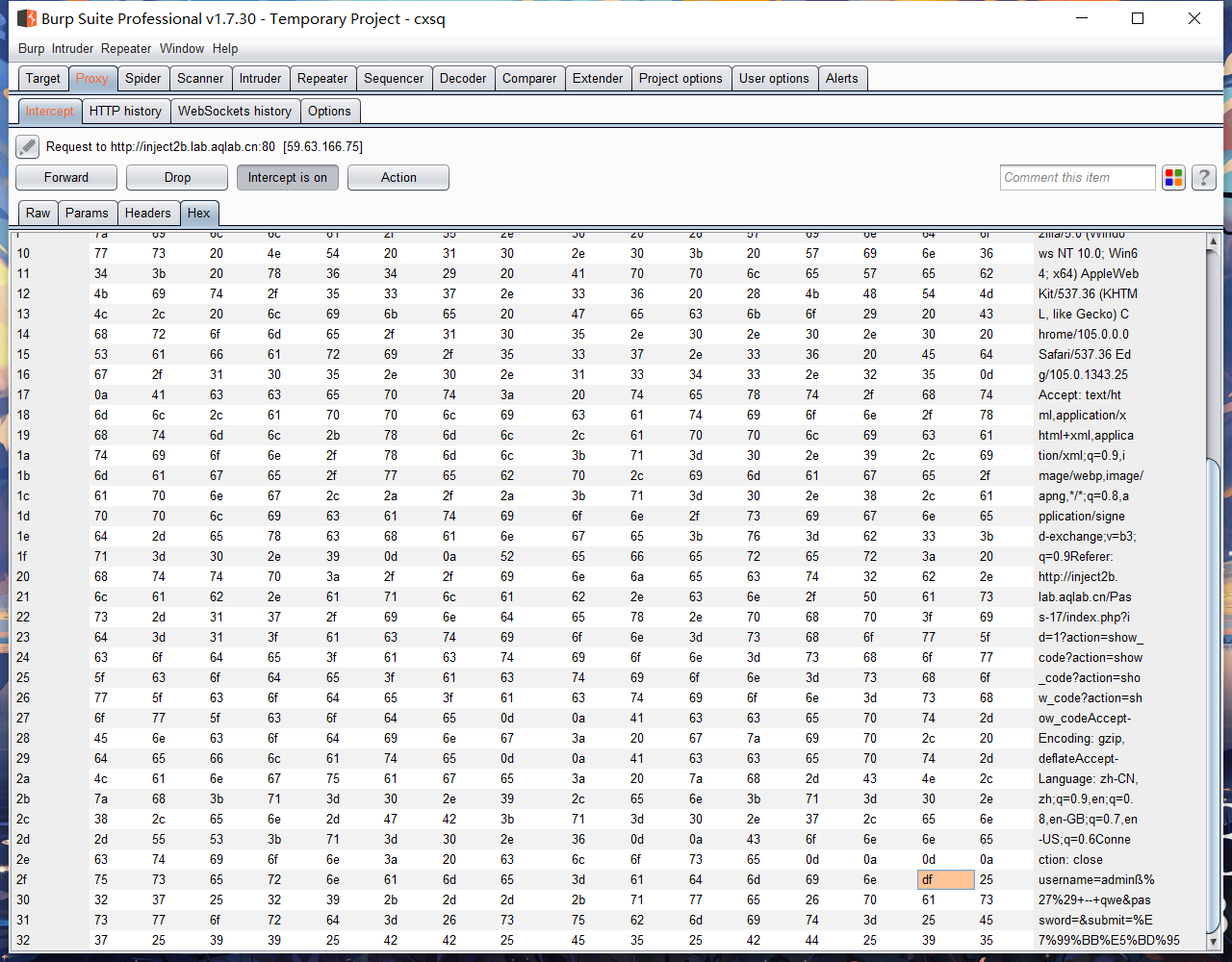Open the Burp menu
The image size is (1232, 962).
32,48
